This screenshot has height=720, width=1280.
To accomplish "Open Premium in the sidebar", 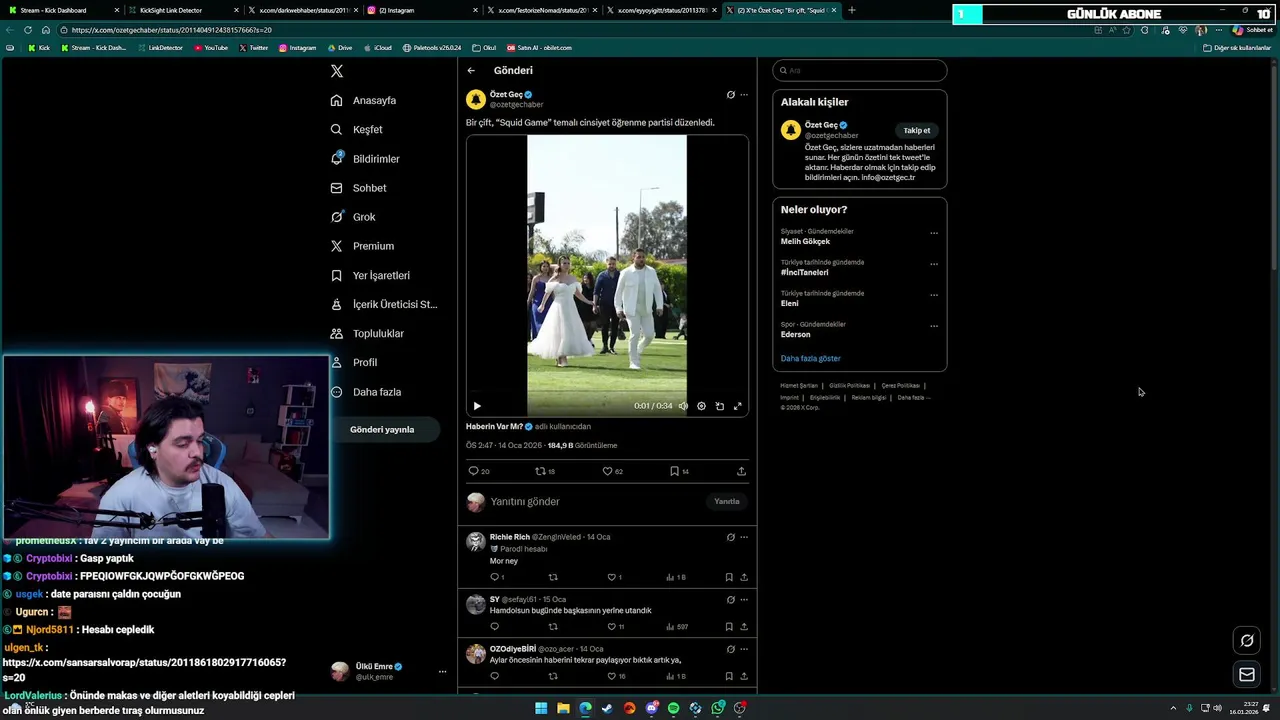I will (362, 246).
